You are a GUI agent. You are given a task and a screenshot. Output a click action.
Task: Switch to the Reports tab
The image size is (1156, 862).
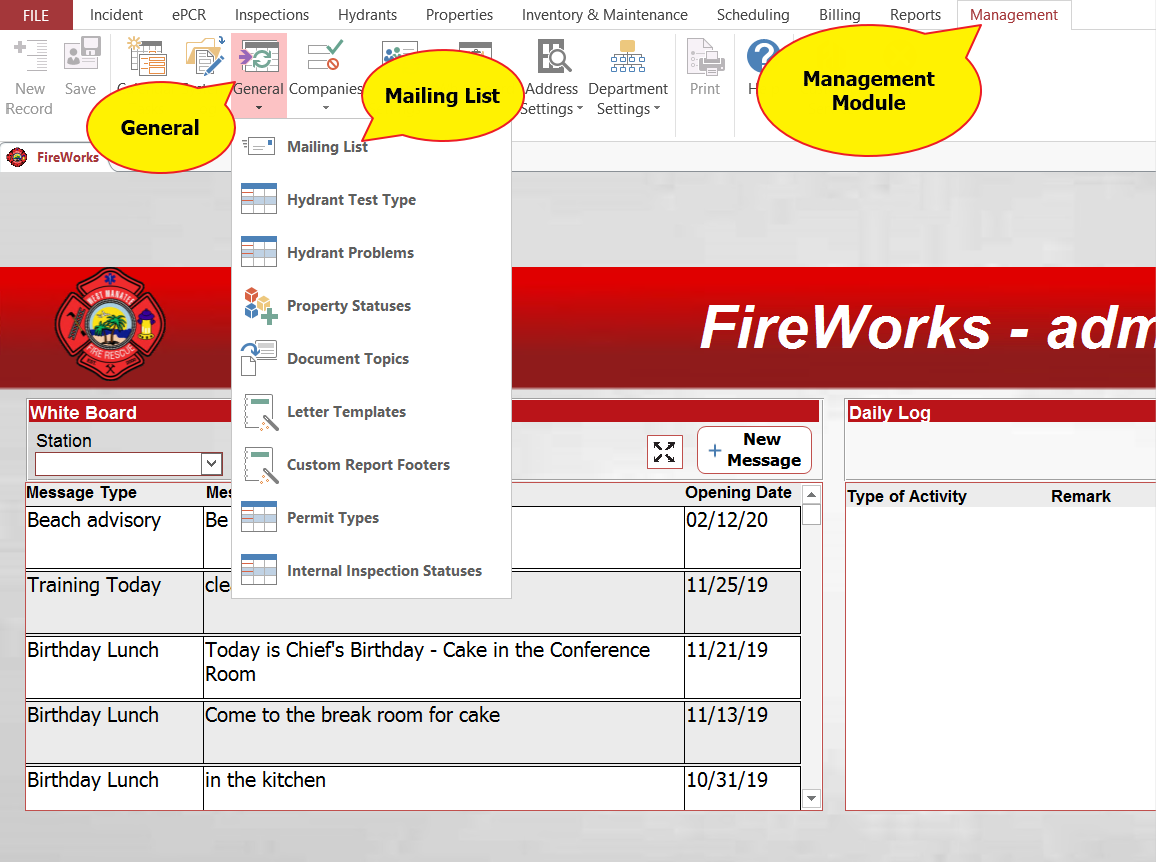[915, 15]
